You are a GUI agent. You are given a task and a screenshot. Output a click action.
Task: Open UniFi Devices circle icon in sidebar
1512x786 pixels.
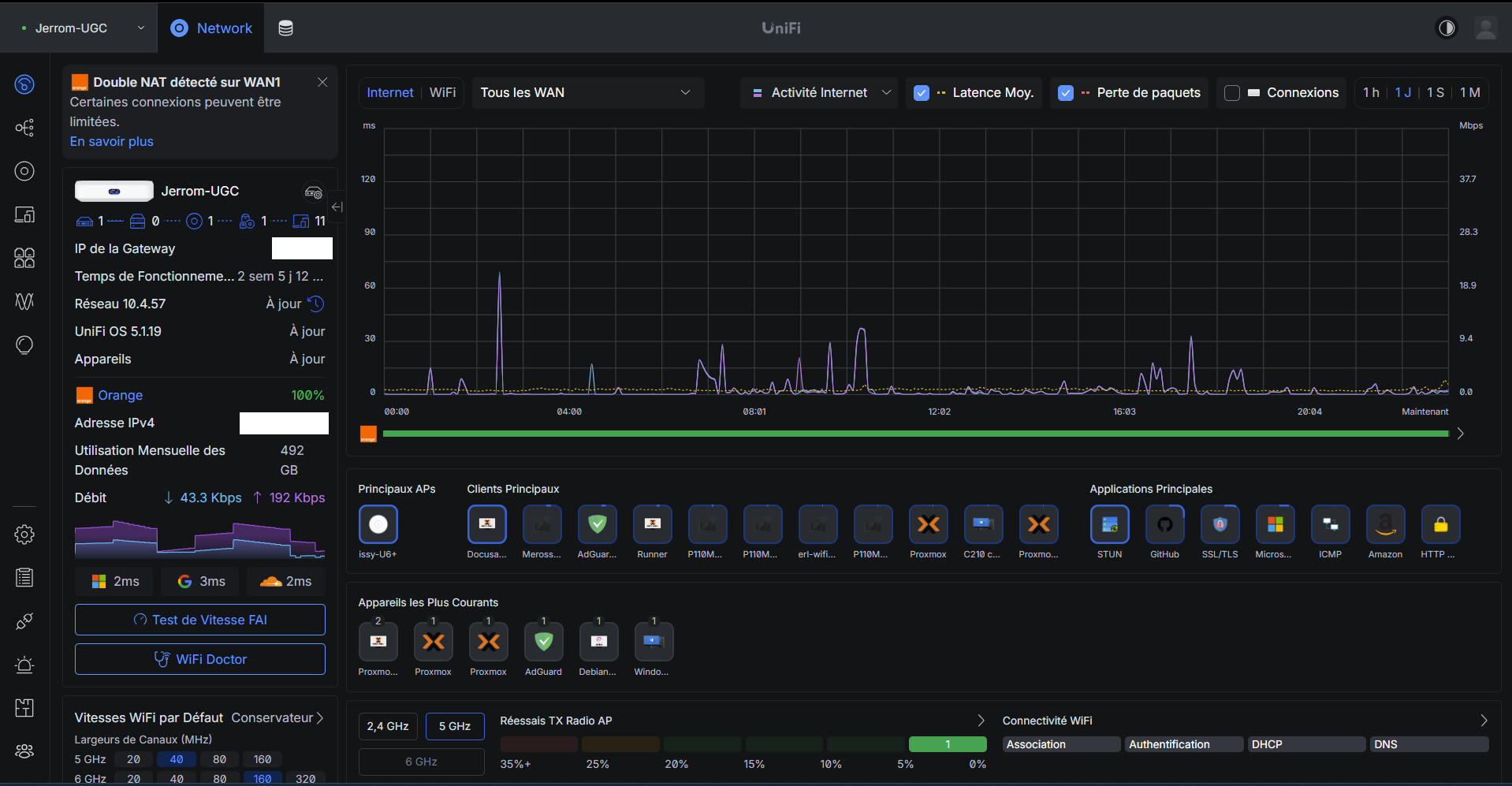pos(24,171)
